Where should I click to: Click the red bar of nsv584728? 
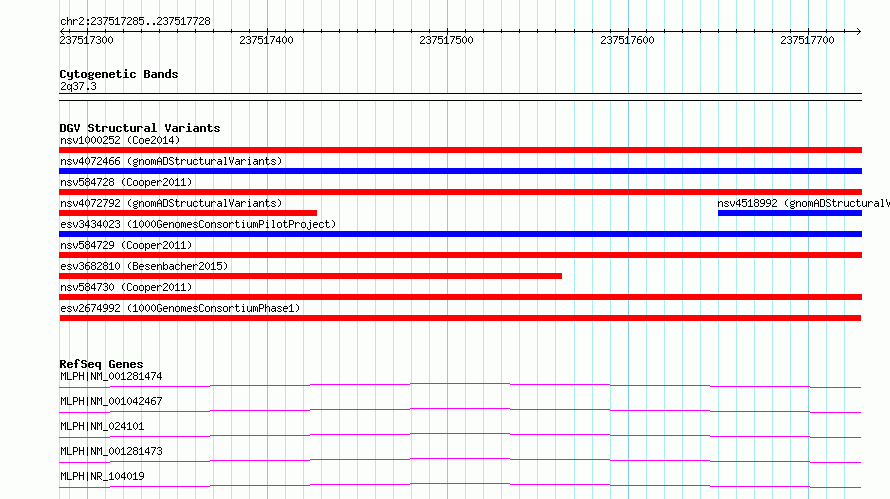pos(460,192)
